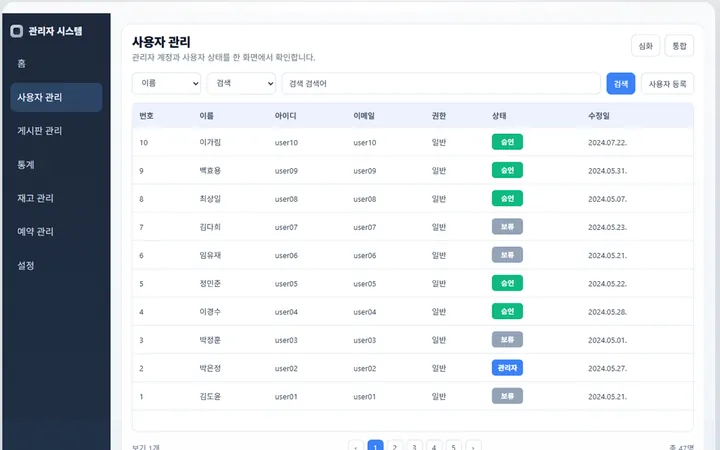Select the name 박은정 in row 2
This screenshot has height=450, width=720.
point(210,368)
